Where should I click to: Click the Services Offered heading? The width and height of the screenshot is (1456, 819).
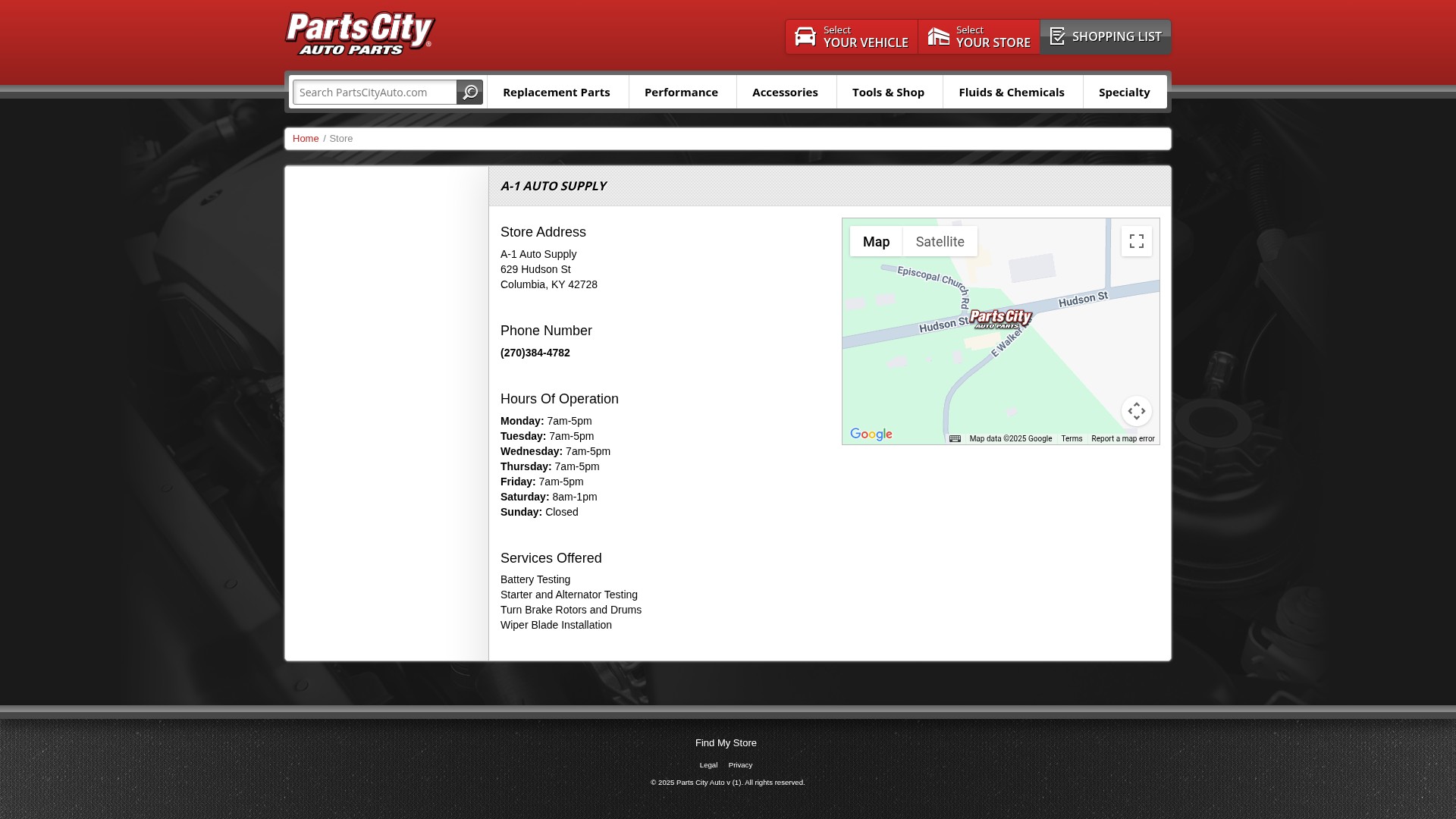[x=551, y=558]
